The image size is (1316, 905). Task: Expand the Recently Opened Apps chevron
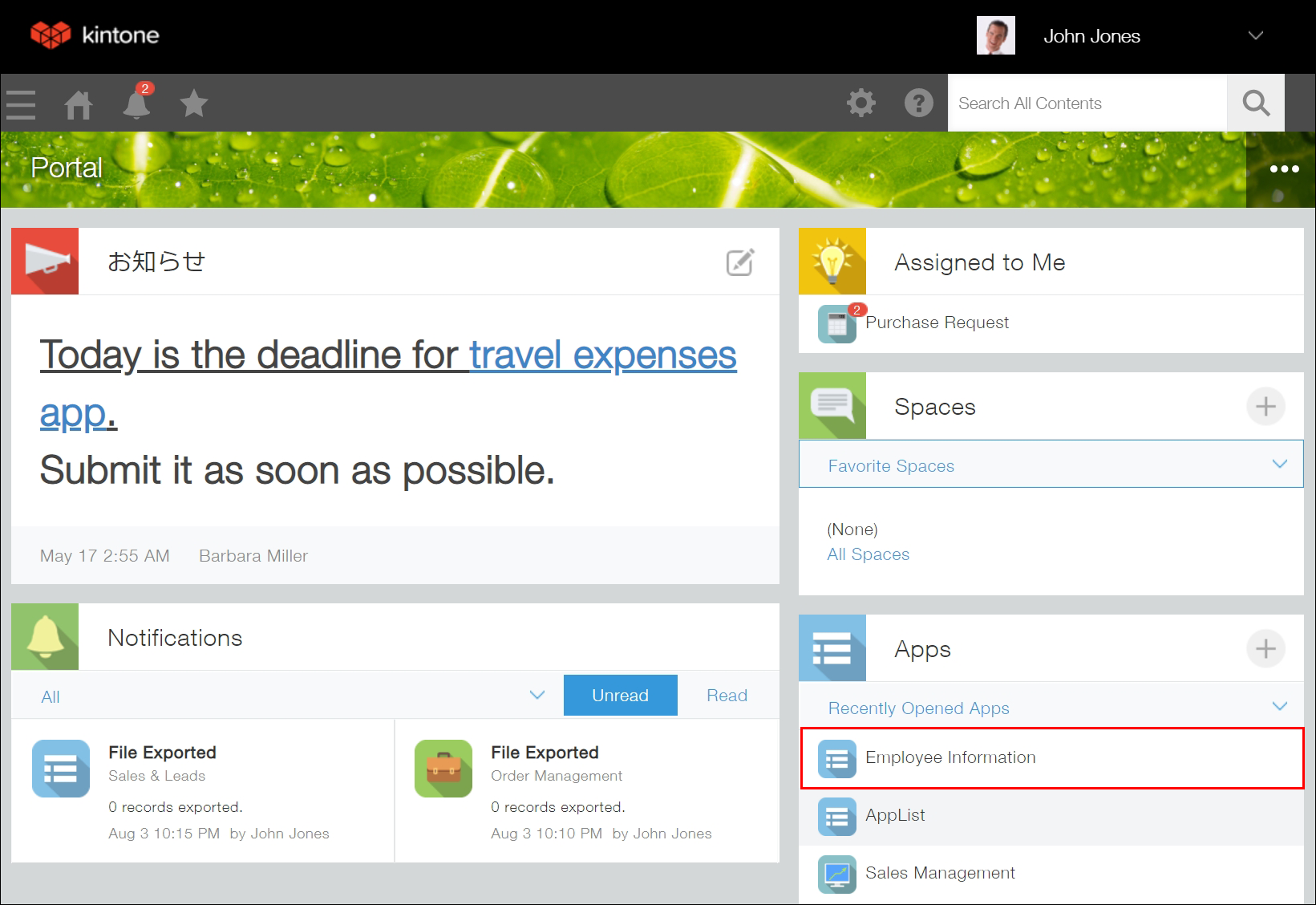[1278, 707]
